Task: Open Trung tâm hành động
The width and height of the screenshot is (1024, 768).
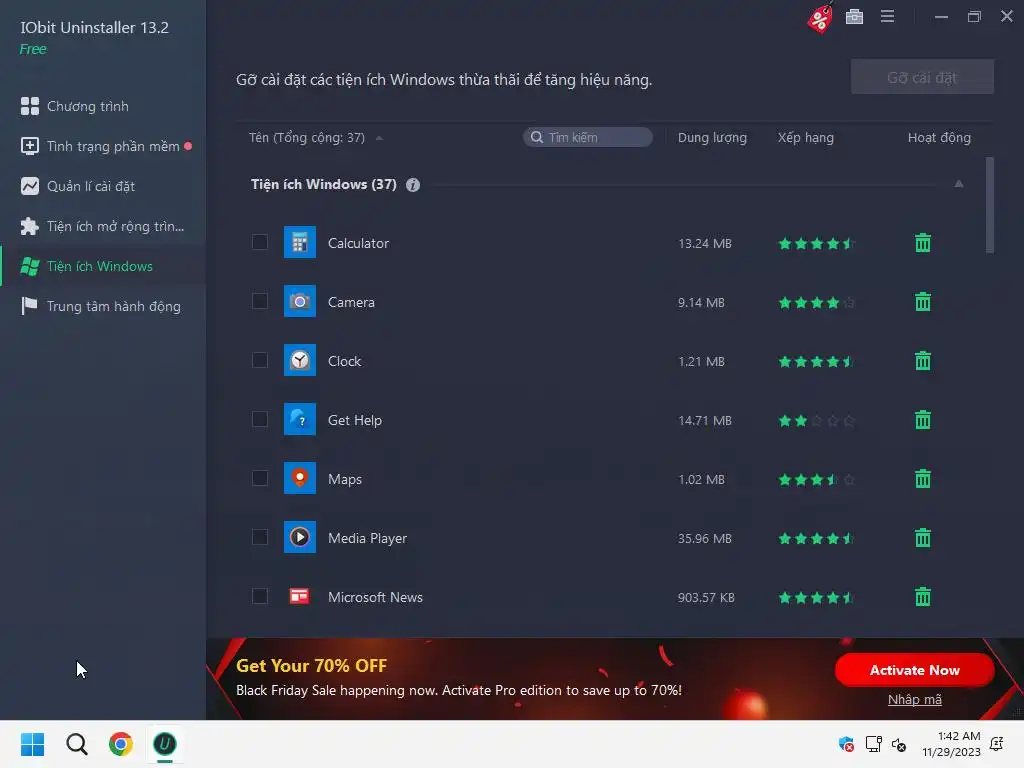Action: point(103,306)
